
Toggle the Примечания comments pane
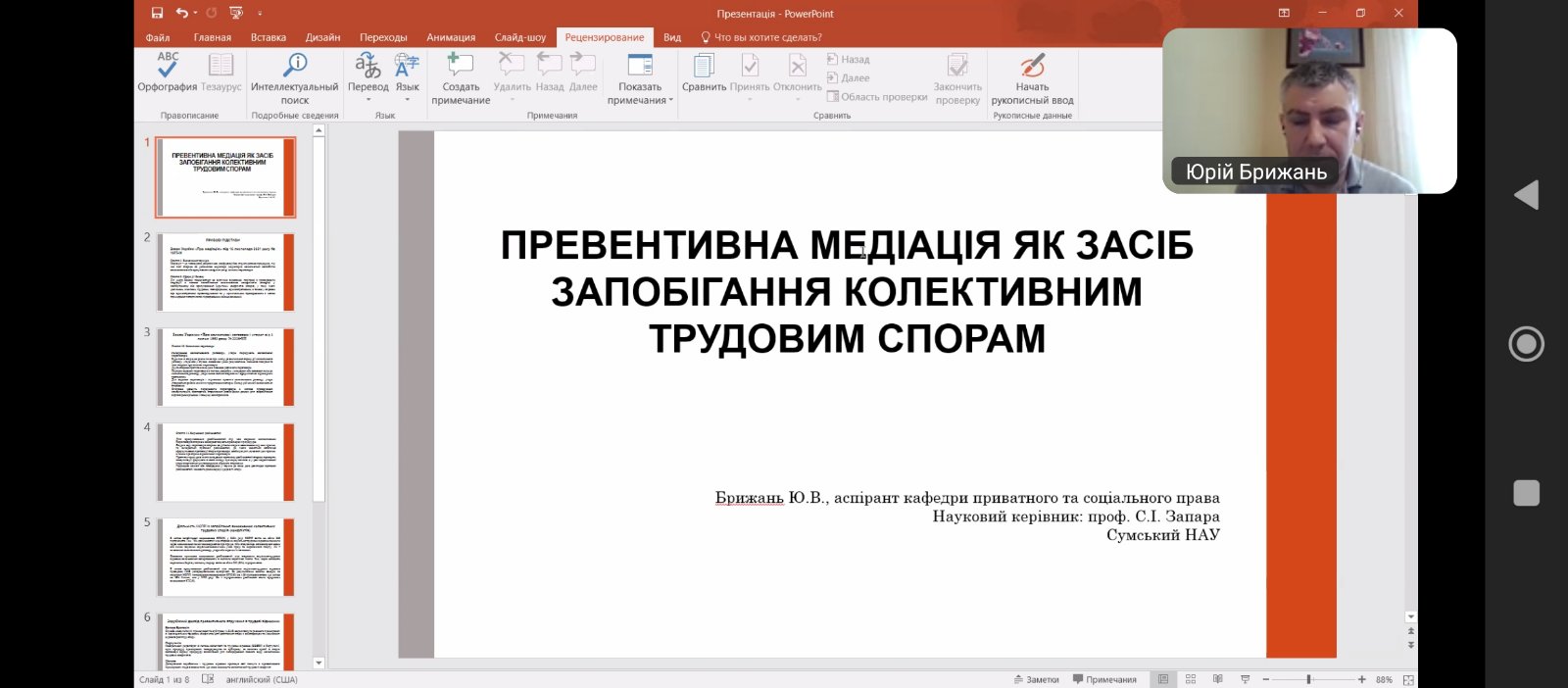[1104, 679]
